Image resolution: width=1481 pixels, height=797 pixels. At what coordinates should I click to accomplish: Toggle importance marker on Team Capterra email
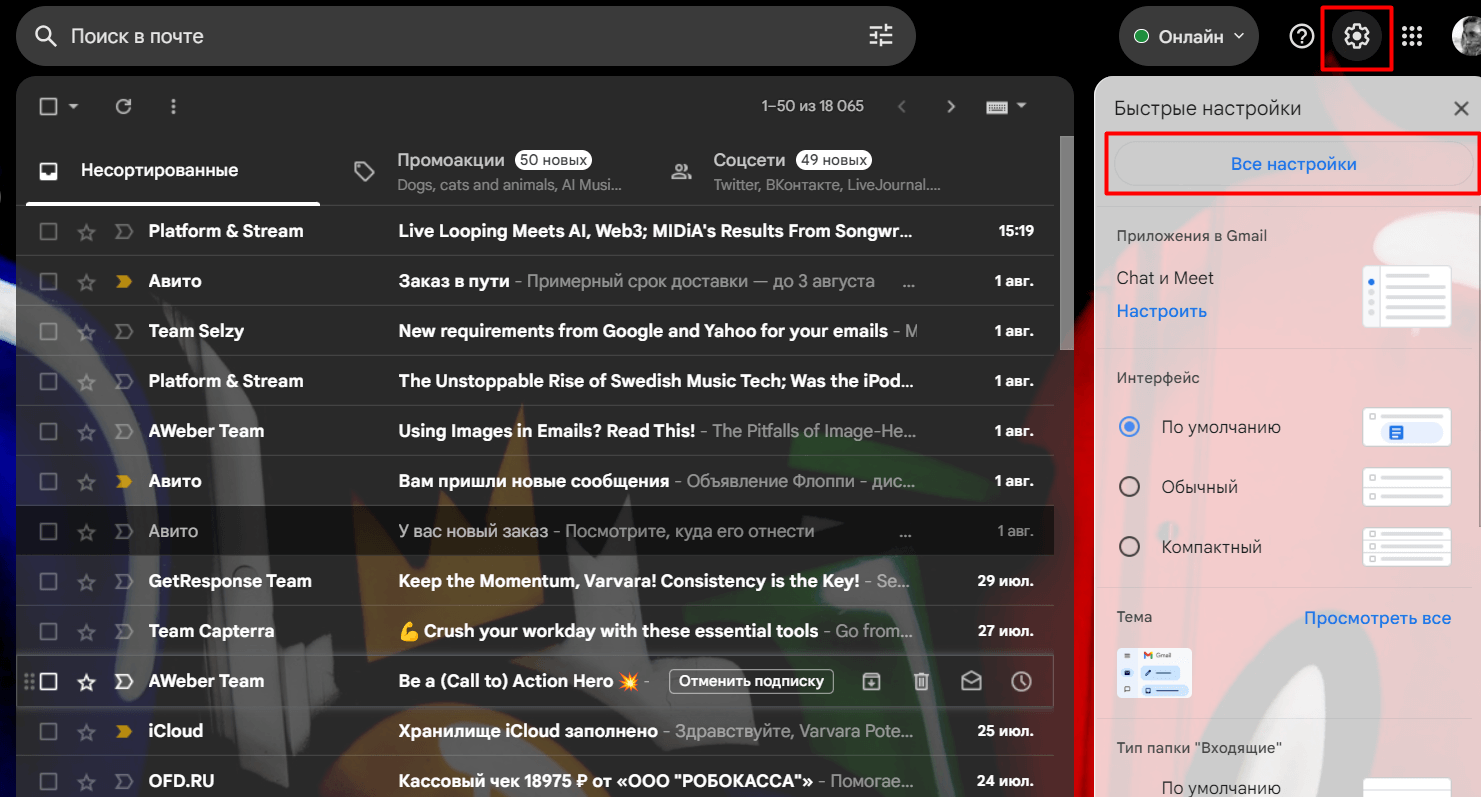click(x=124, y=632)
